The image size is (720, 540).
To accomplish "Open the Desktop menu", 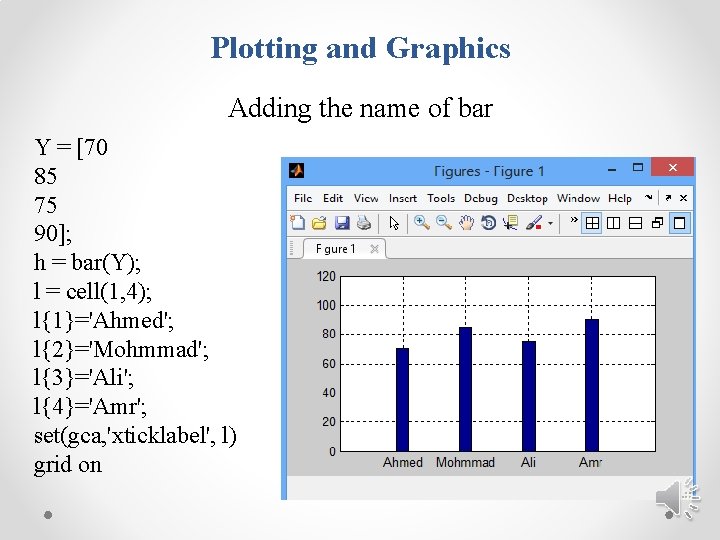I will [x=527, y=198].
